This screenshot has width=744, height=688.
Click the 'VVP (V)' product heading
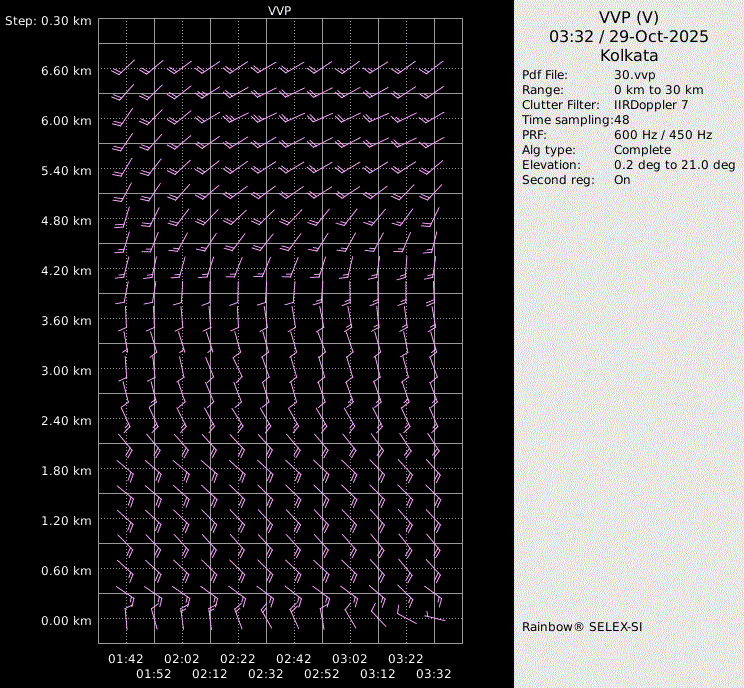(628, 17)
